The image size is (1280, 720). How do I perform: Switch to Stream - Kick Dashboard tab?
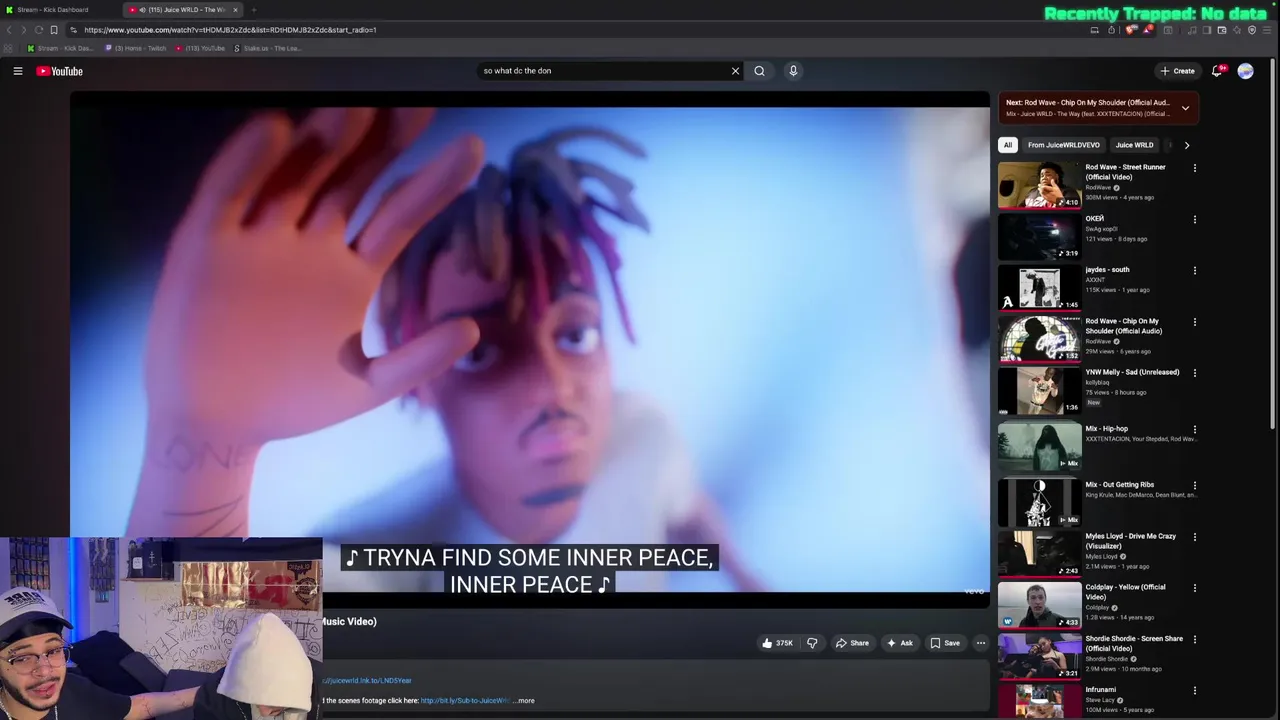[x=55, y=10]
